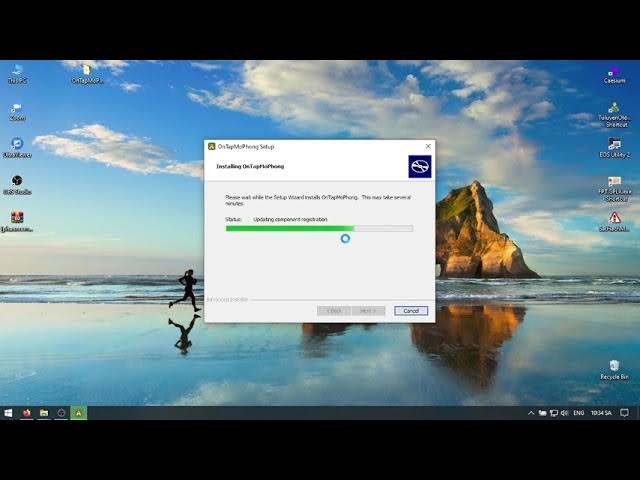Open the This PC desktop icon
Screen dimensions: 640x480
tap(16, 71)
